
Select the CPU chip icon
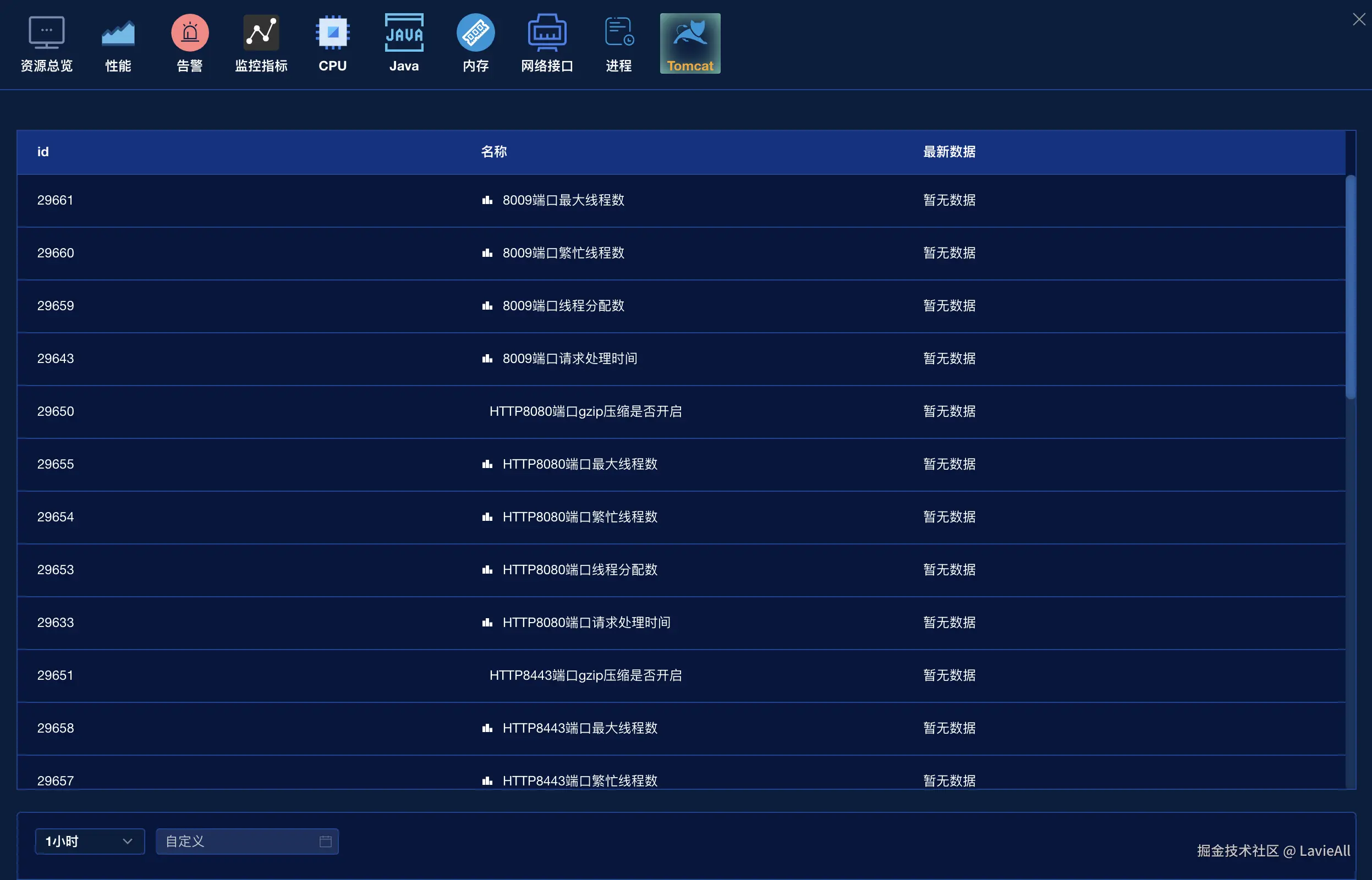click(x=333, y=33)
